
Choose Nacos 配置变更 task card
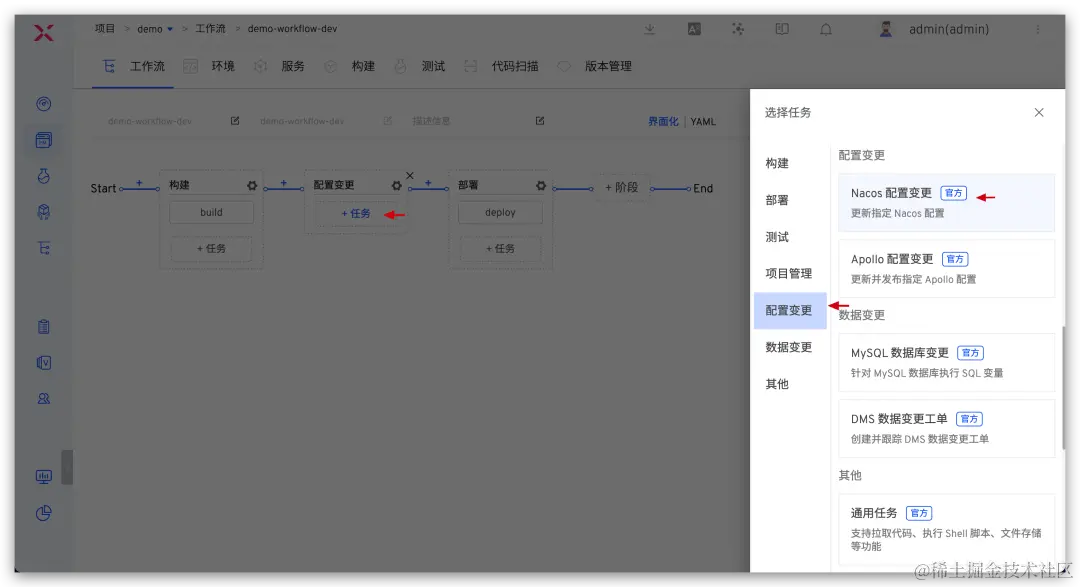tap(946, 203)
